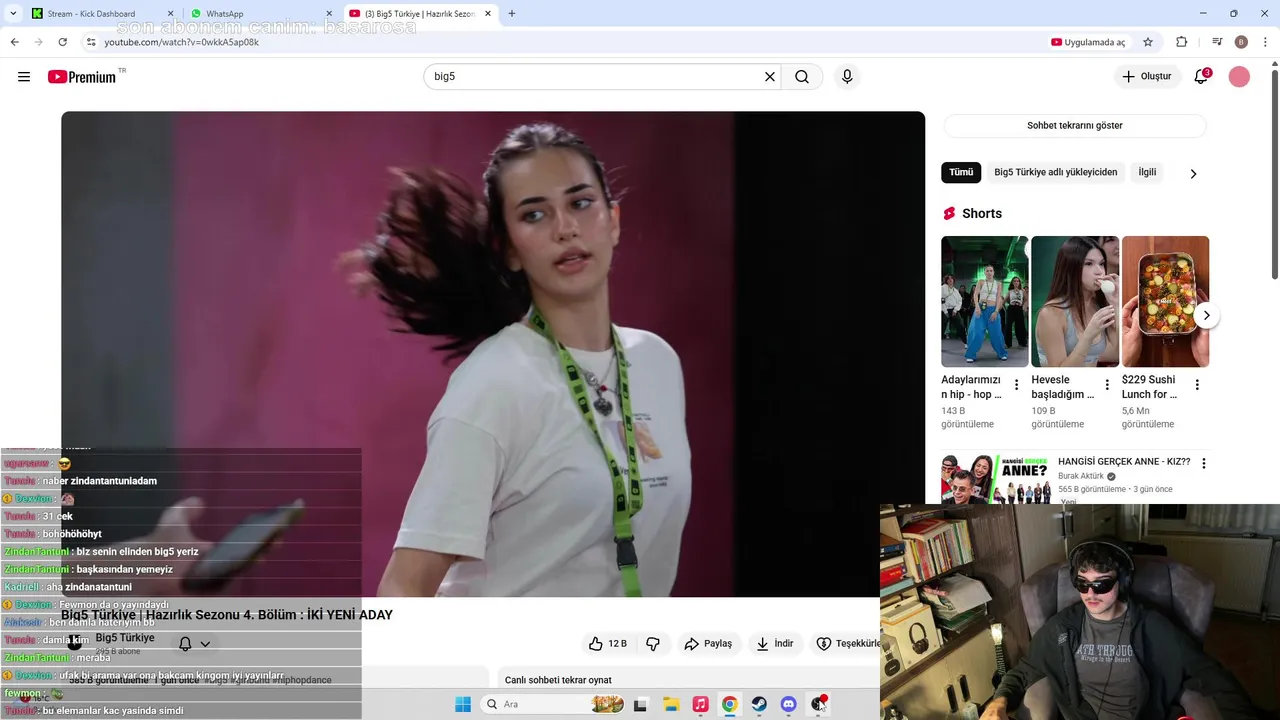This screenshot has width=1280, height=720.
Task: Open Chrome extensions puzzle icon
Action: tap(1181, 42)
